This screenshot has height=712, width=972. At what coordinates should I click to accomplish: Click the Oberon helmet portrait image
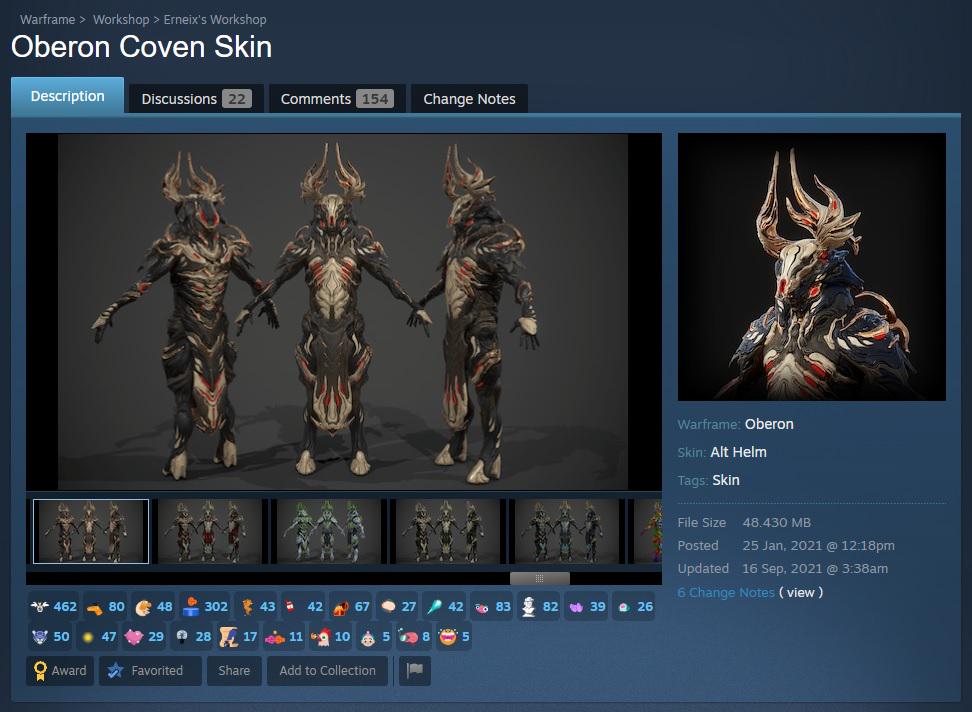811,267
